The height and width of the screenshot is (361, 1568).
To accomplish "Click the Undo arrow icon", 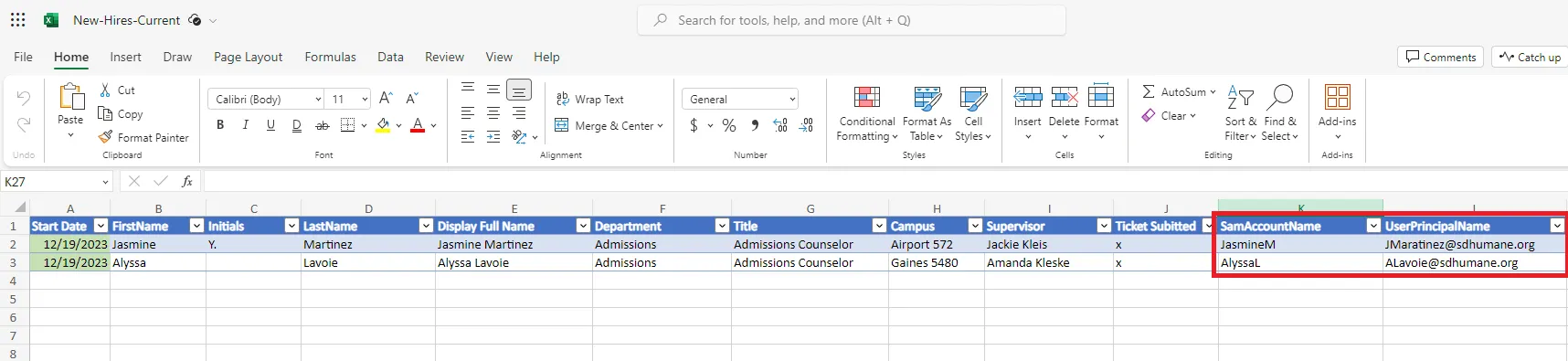I will pos(24,98).
